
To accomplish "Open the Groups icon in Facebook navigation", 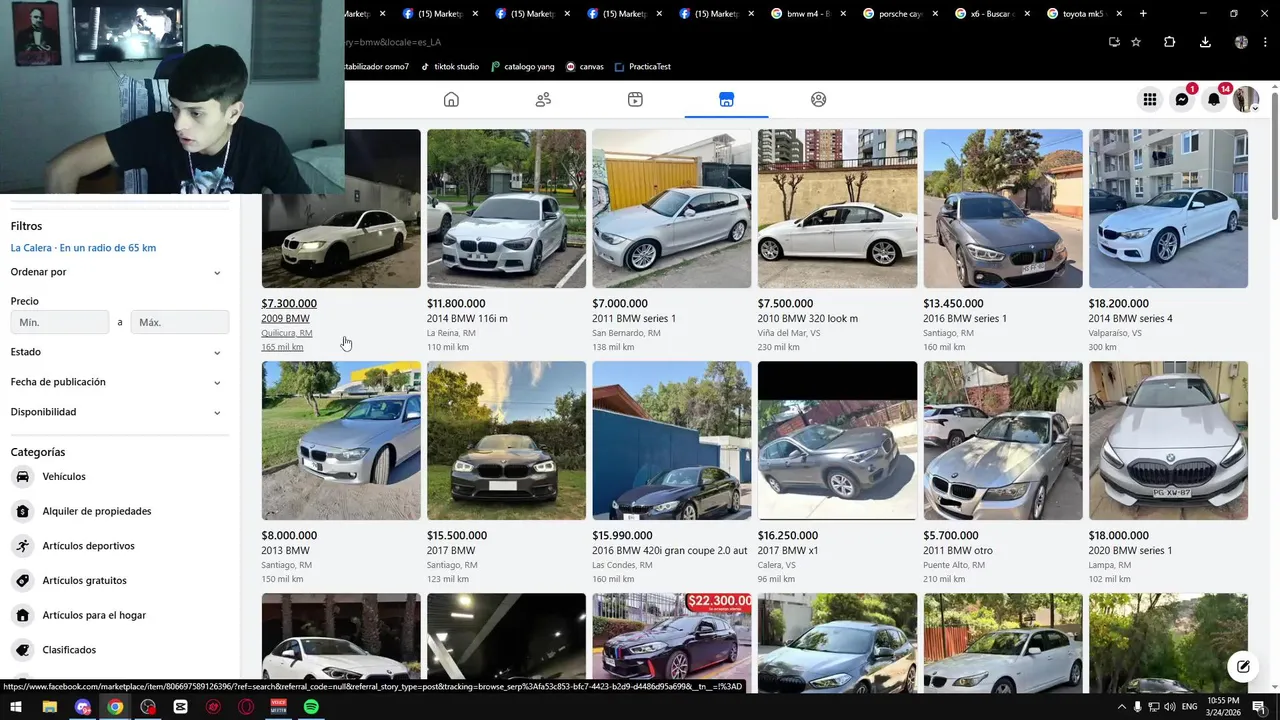I will click(819, 99).
